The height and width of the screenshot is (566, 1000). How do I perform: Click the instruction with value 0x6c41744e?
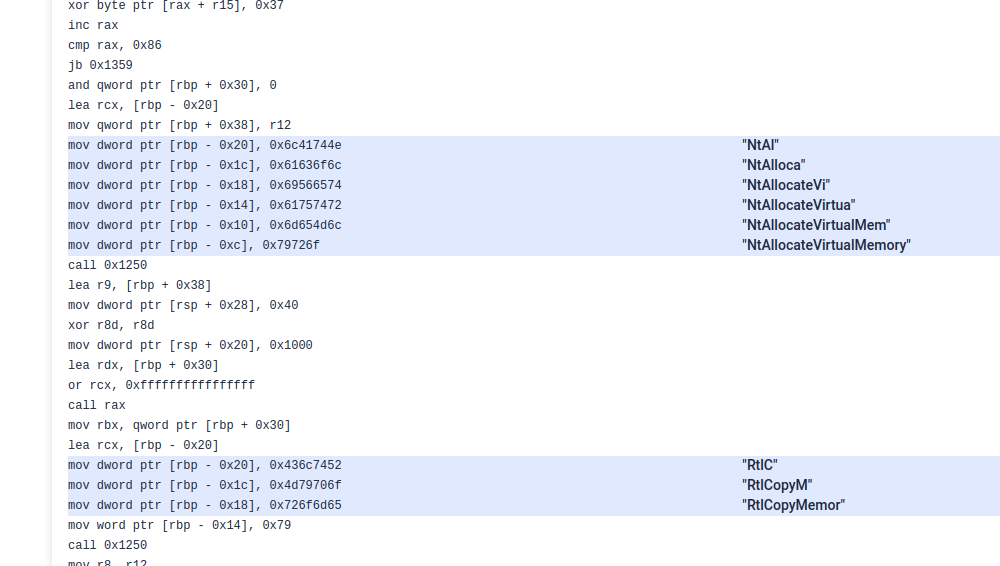pyautogui.click(x=205, y=145)
